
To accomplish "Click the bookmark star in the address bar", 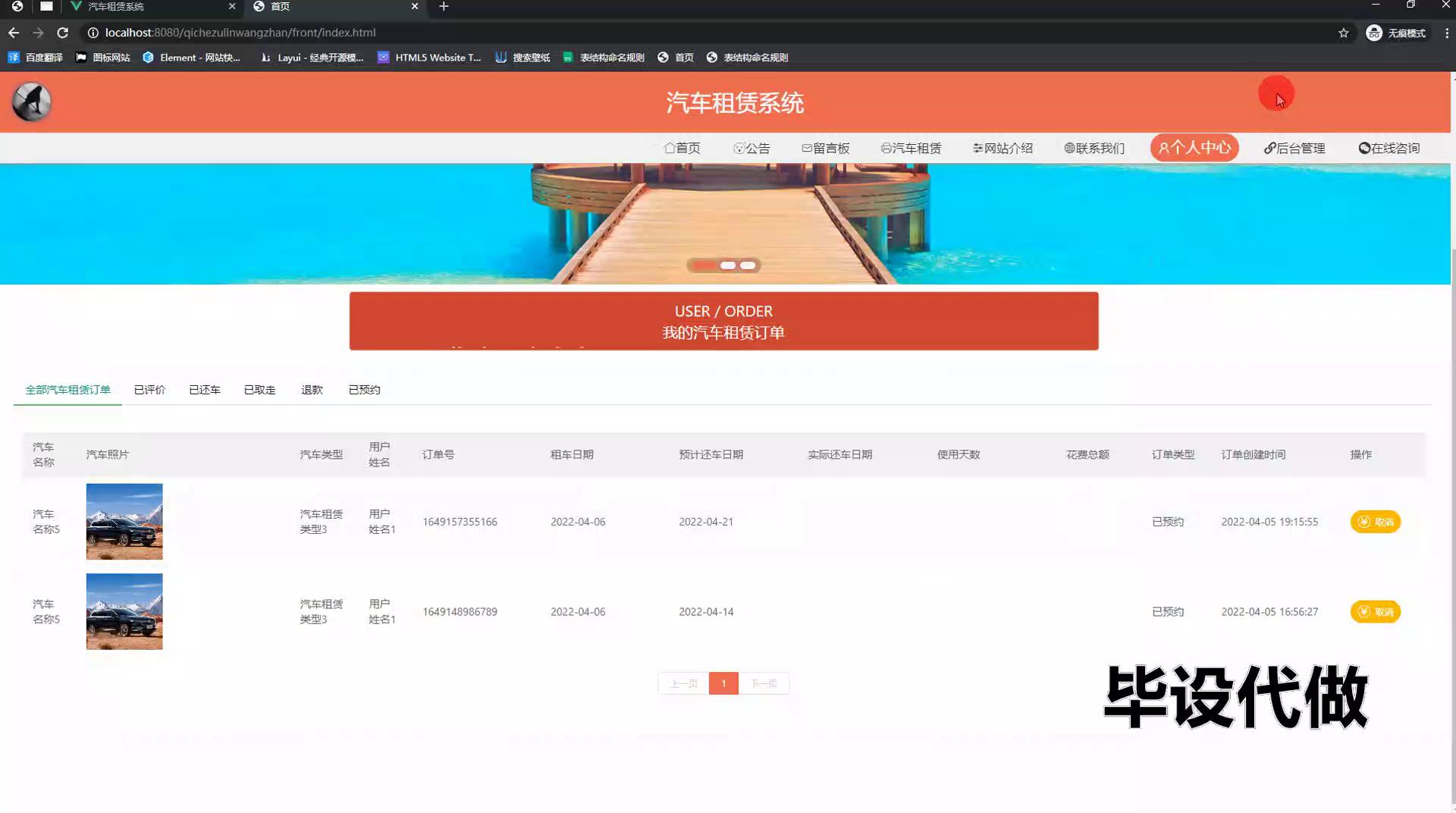I will click(1344, 33).
